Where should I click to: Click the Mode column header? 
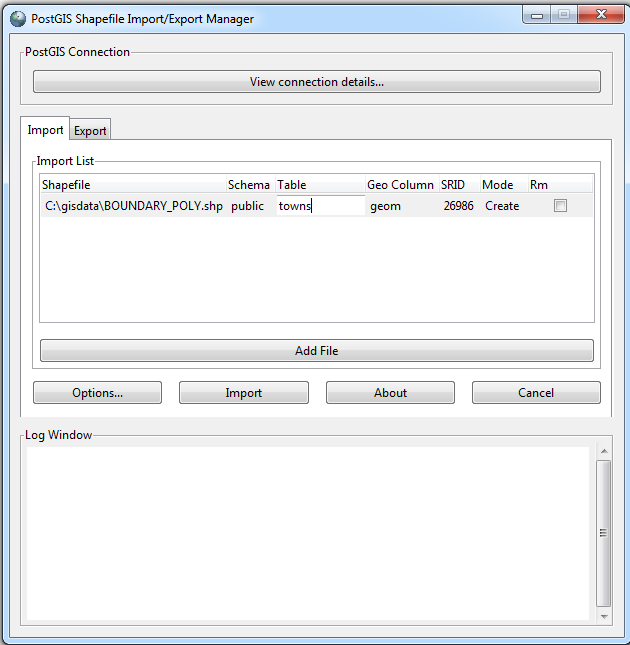click(x=504, y=185)
